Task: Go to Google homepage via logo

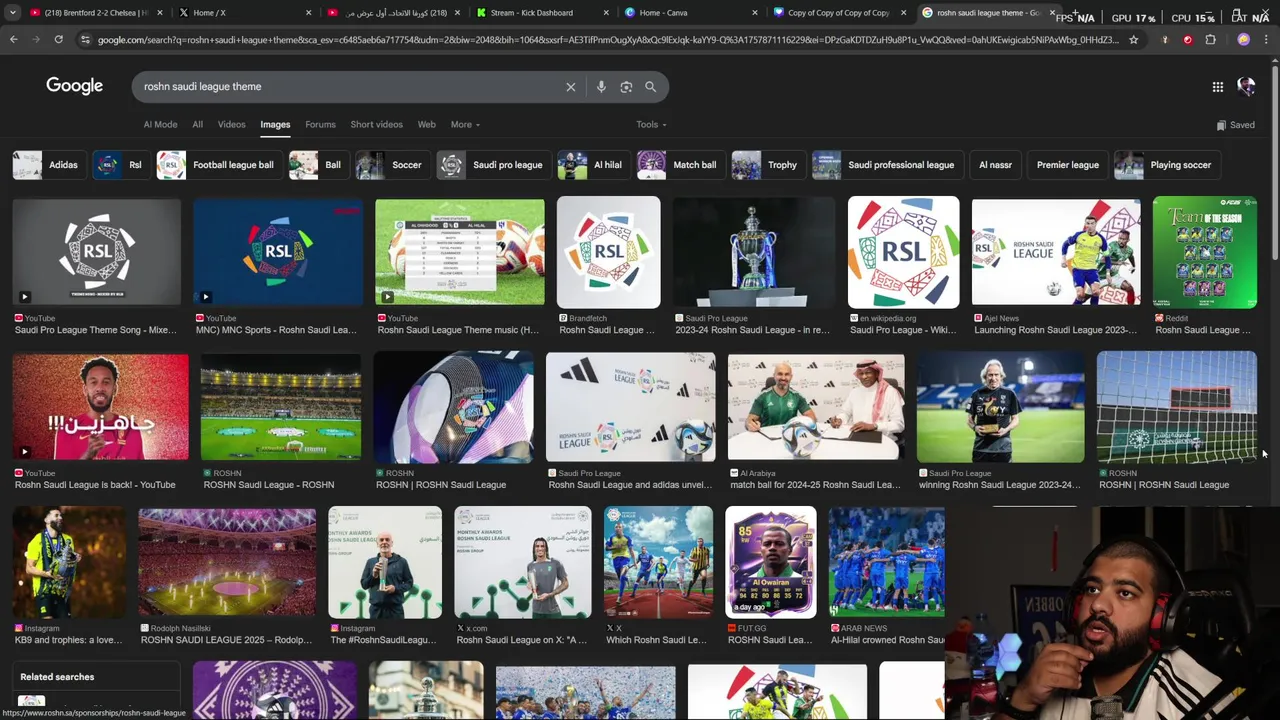Action: pos(74,86)
